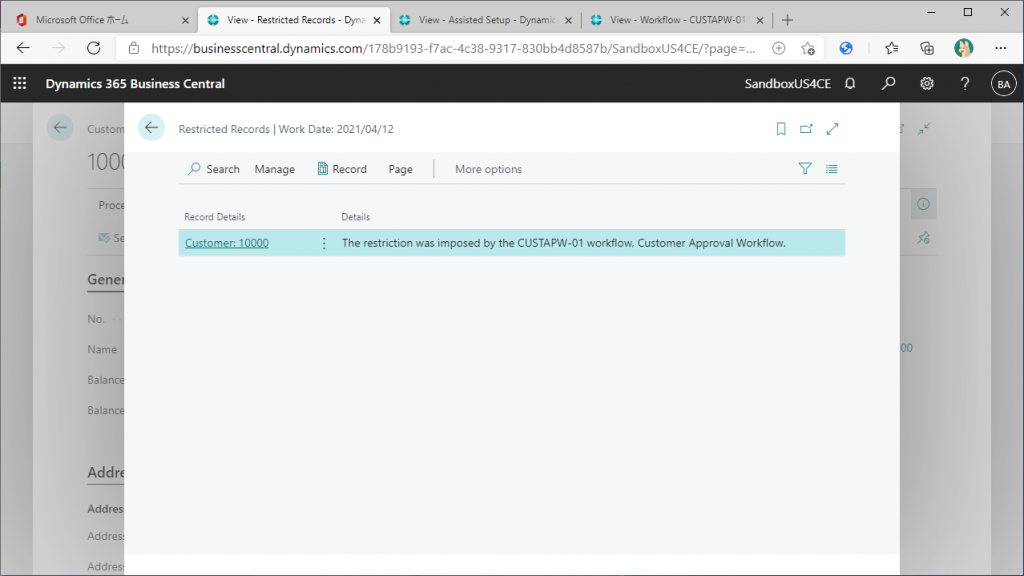Toggle the filter pane icon

tap(805, 169)
